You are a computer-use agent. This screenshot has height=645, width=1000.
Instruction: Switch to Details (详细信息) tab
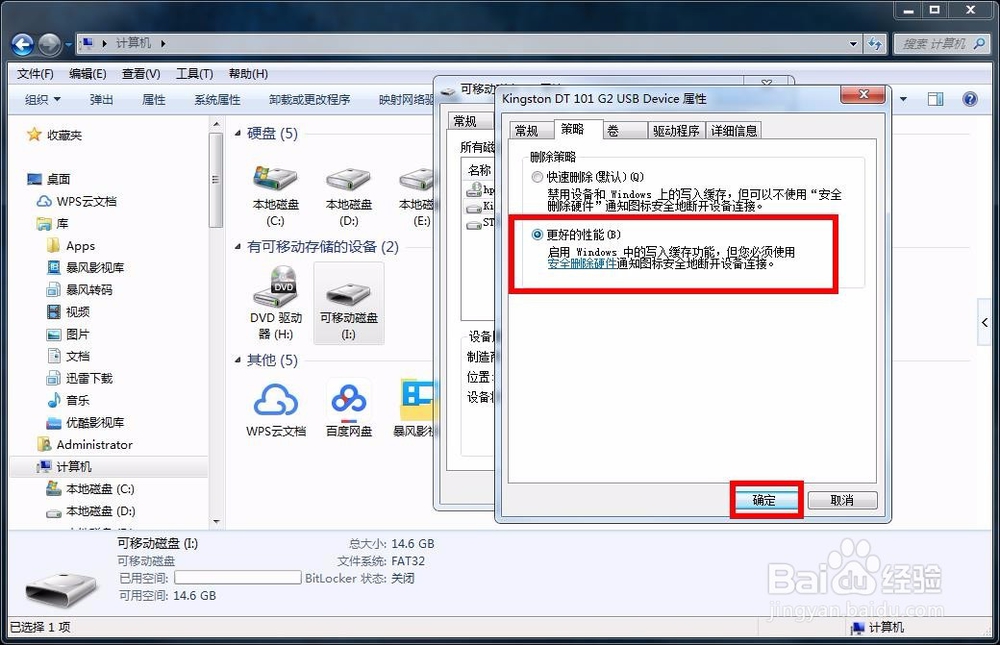[x=734, y=131]
